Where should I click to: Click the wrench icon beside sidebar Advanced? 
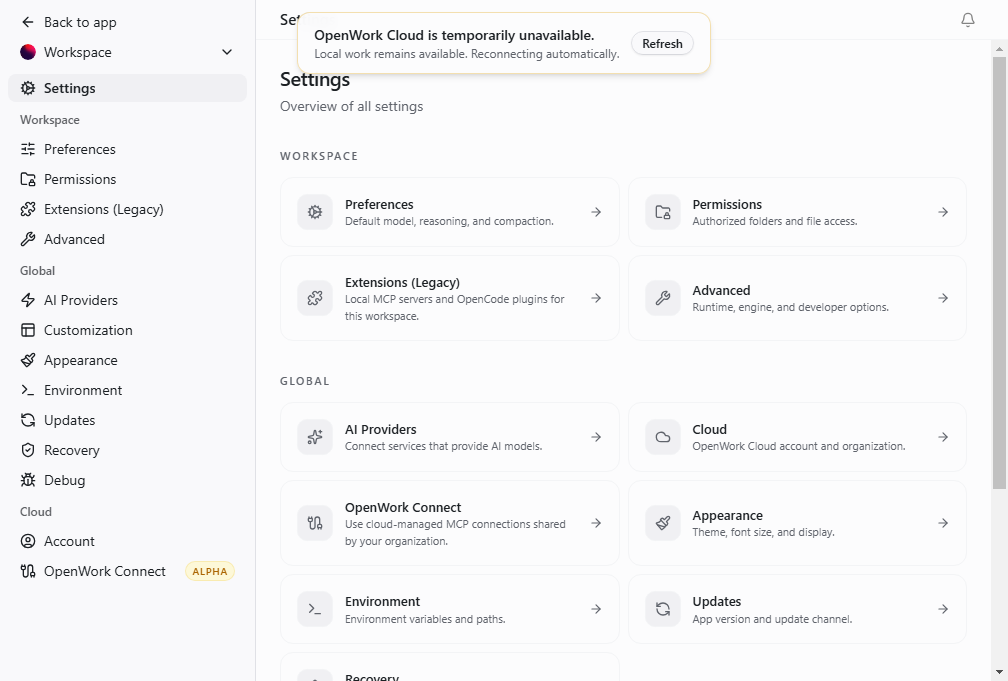[28, 239]
